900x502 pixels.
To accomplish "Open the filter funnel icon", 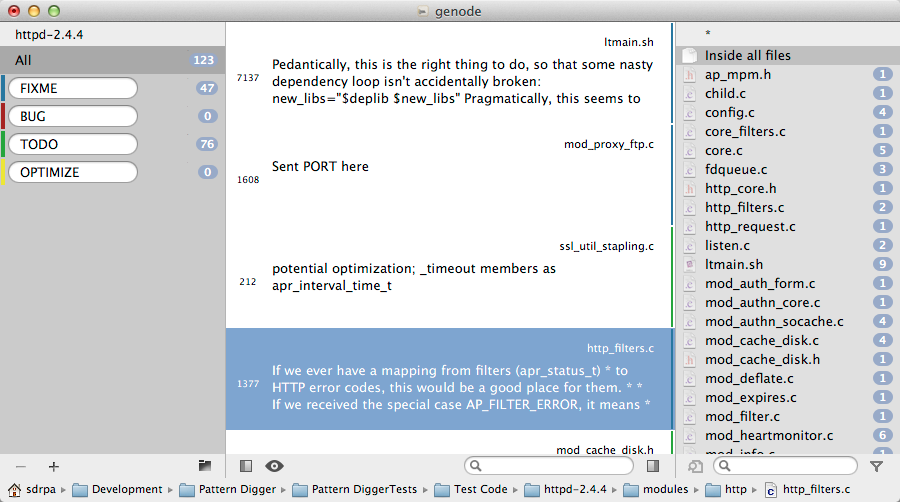I will click(x=876, y=466).
